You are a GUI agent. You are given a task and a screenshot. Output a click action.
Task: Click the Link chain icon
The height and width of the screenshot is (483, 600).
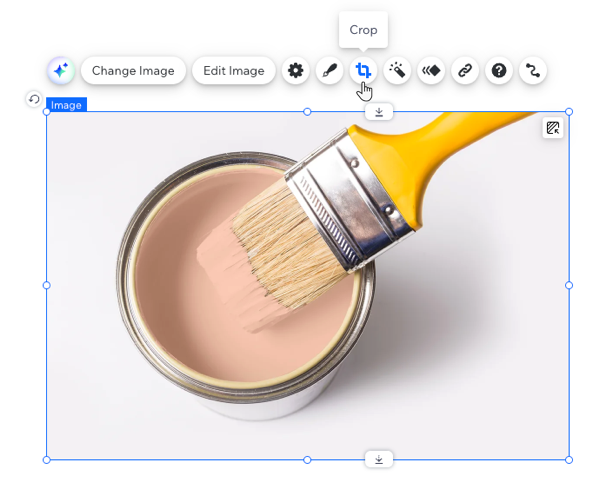coord(465,70)
